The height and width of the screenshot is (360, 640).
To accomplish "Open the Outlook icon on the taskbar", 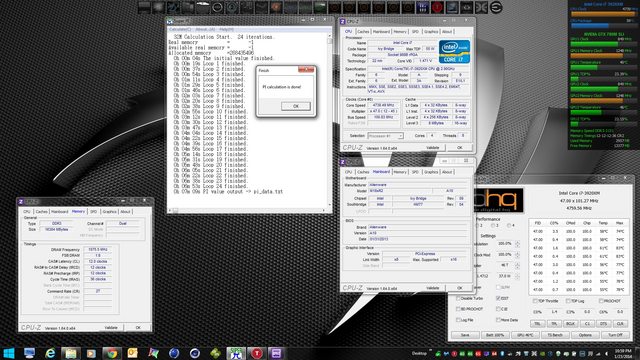I will point(133,353).
